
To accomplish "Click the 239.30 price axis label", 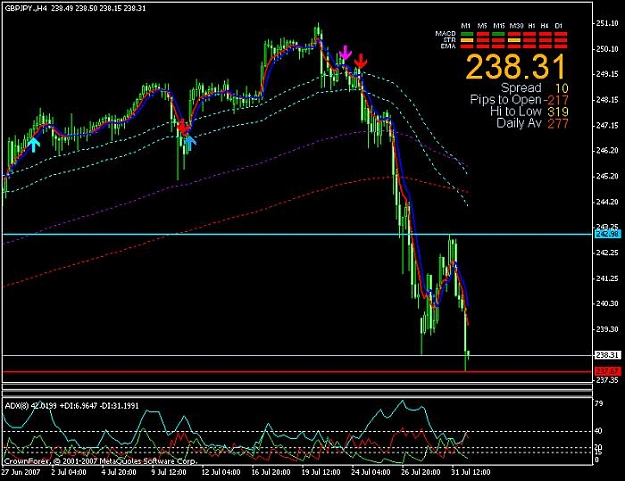I will click(607, 329).
